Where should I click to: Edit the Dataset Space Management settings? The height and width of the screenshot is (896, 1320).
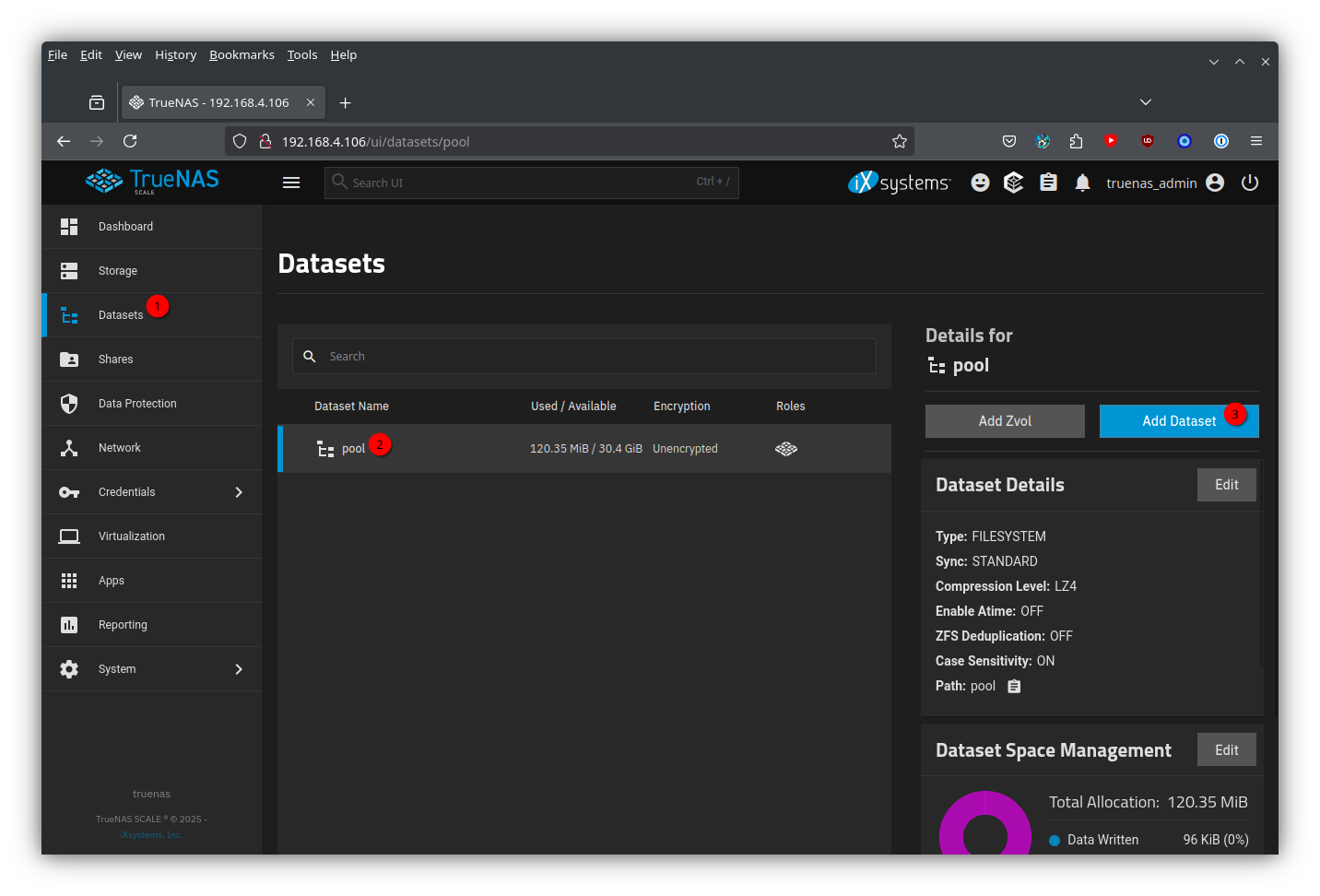pyautogui.click(x=1226, y=750)
